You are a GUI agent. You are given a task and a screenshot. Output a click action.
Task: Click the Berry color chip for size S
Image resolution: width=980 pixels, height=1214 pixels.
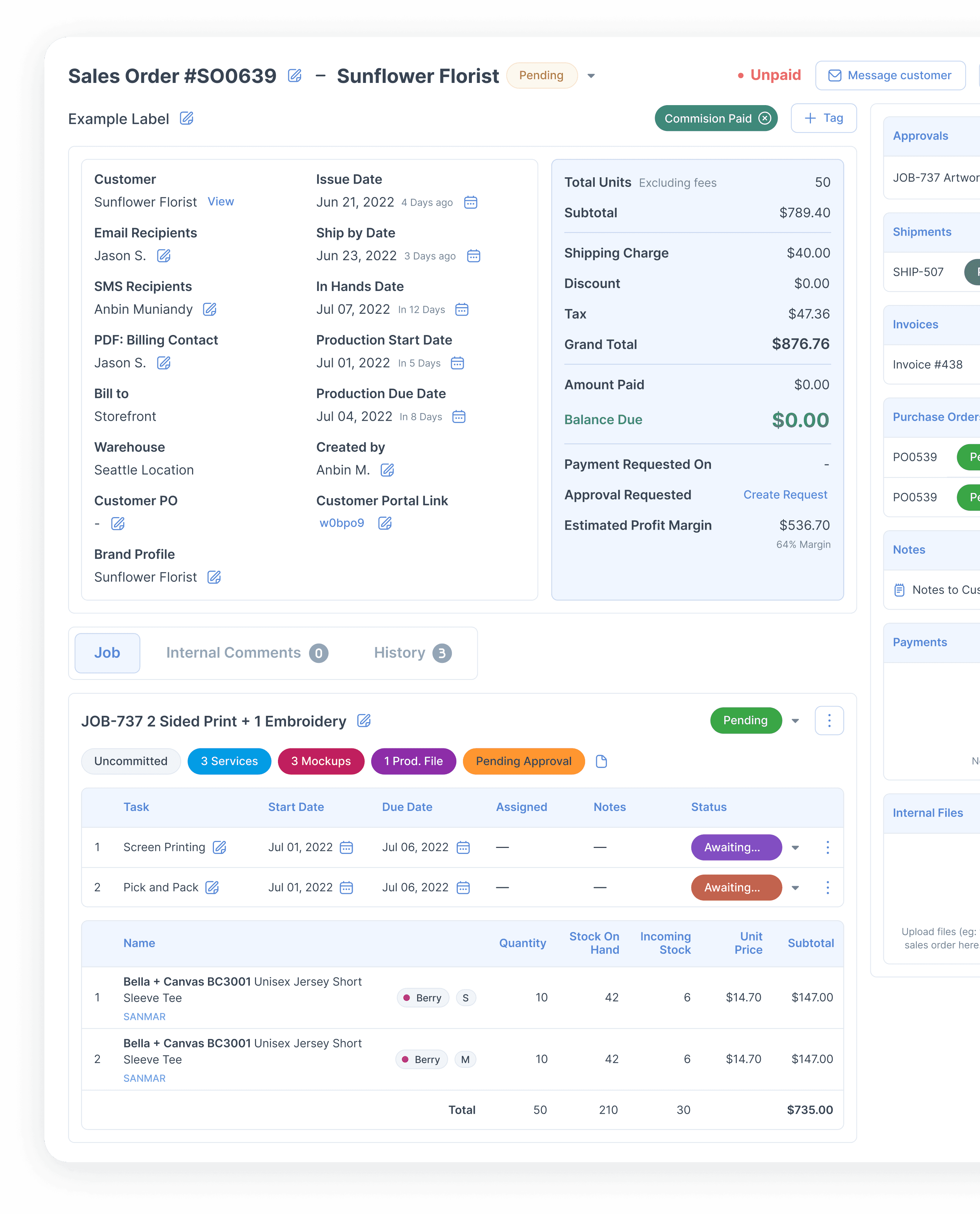423,998
